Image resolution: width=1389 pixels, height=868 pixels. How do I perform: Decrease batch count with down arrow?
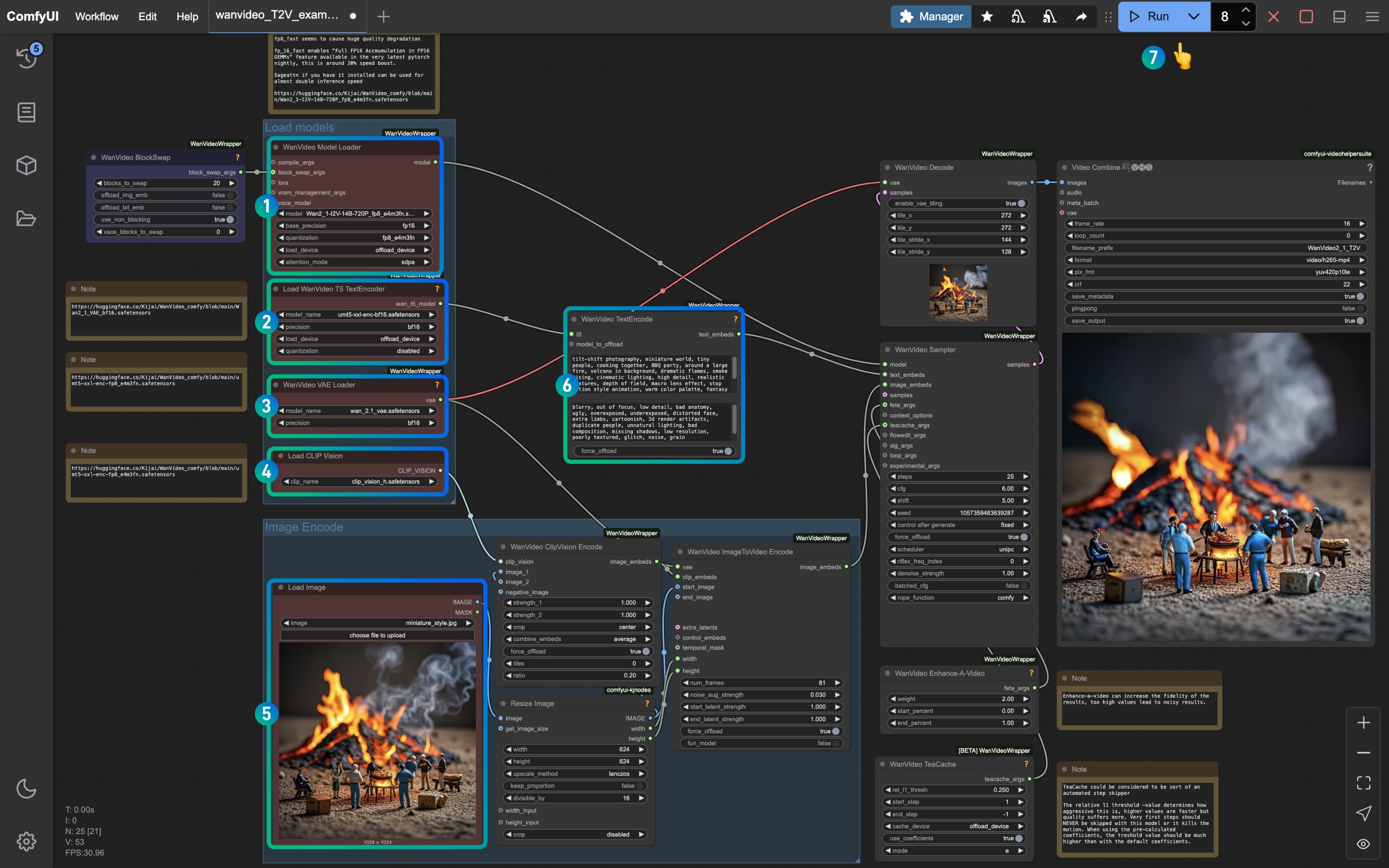click(x=1245, y=23)
